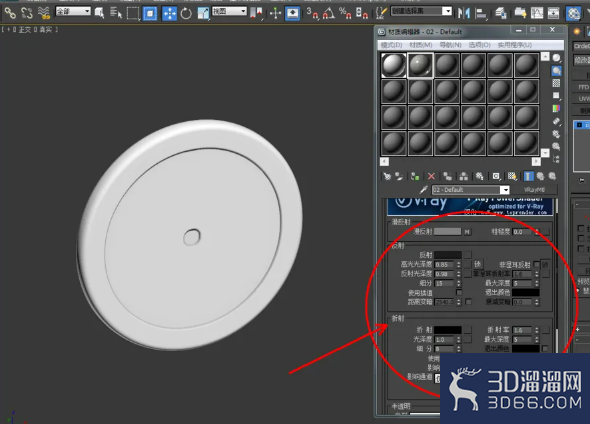The width and height of the screenshot is (590, 424).
Task: Click the M map button beside diffuse
Action: click(467, 232)
